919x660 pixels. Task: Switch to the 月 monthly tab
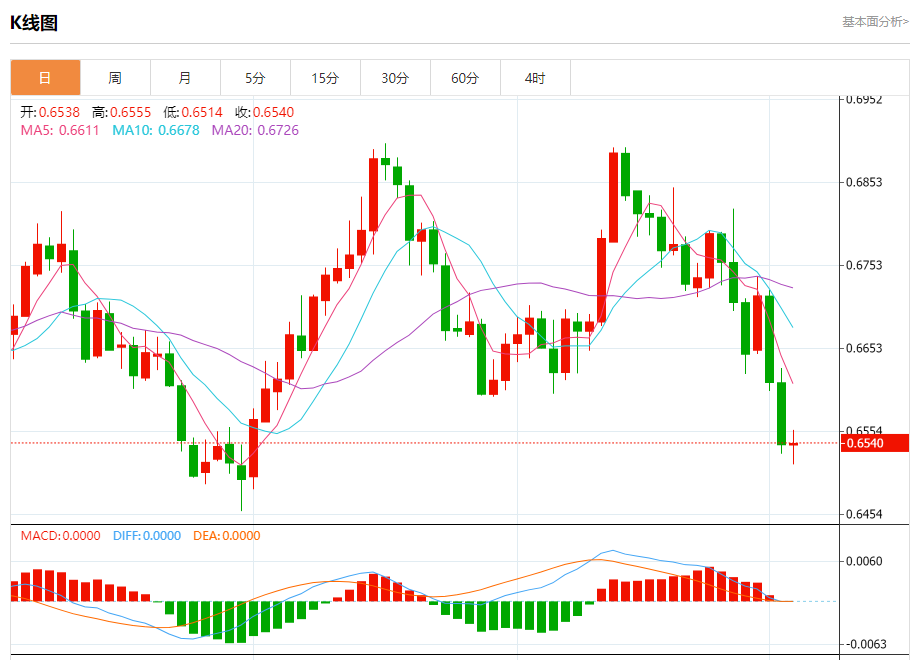coord(185,77)
